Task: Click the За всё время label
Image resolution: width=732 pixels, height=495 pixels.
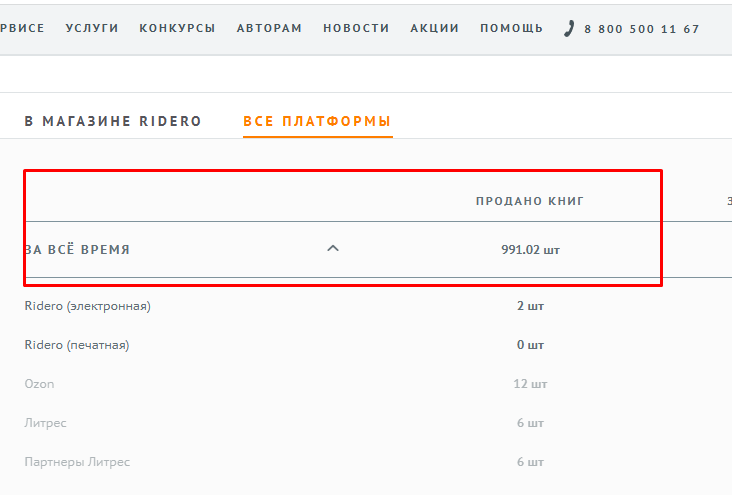Action: click(x=77, y=249)
